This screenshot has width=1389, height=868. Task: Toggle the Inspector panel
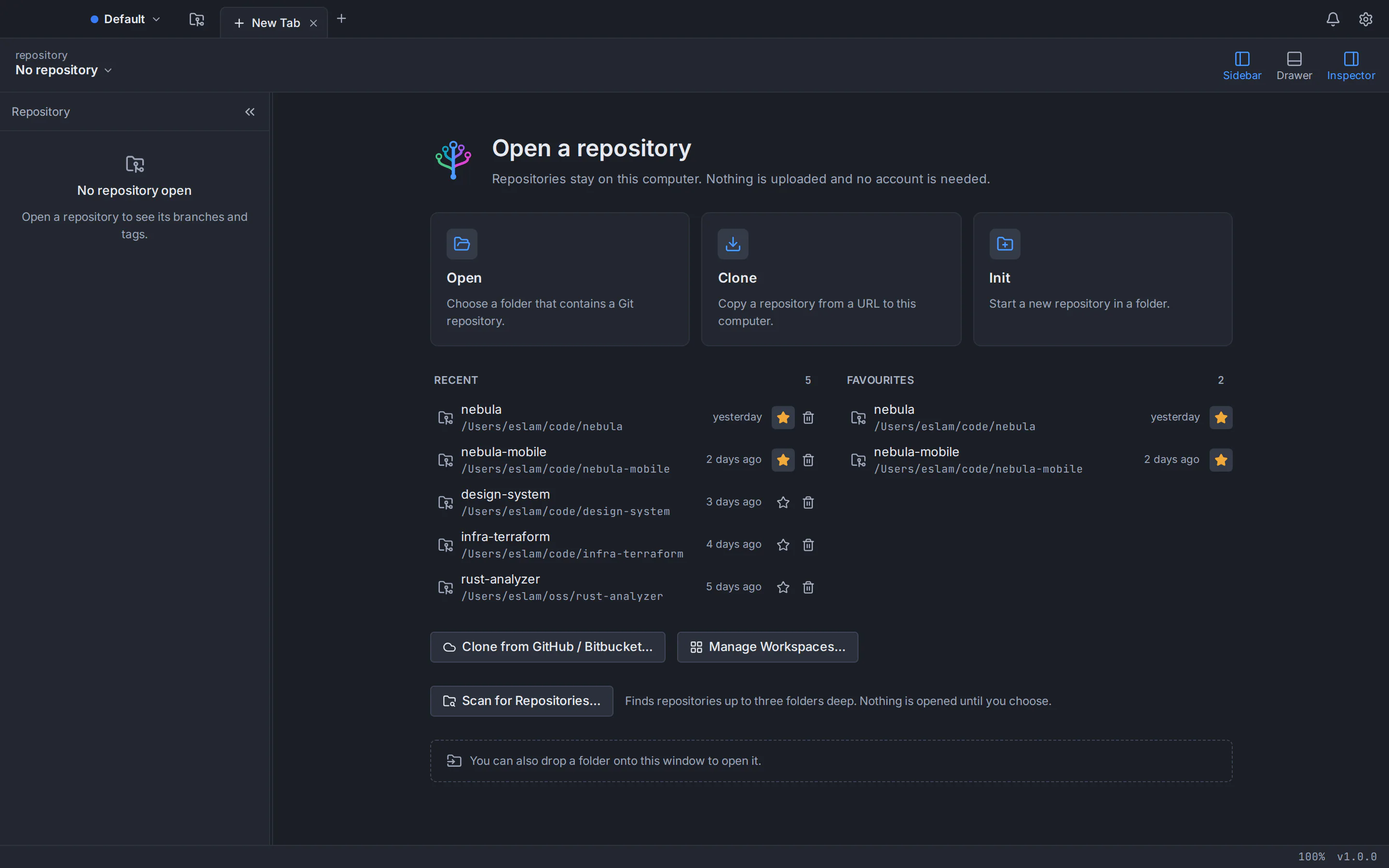point(1351,66)
